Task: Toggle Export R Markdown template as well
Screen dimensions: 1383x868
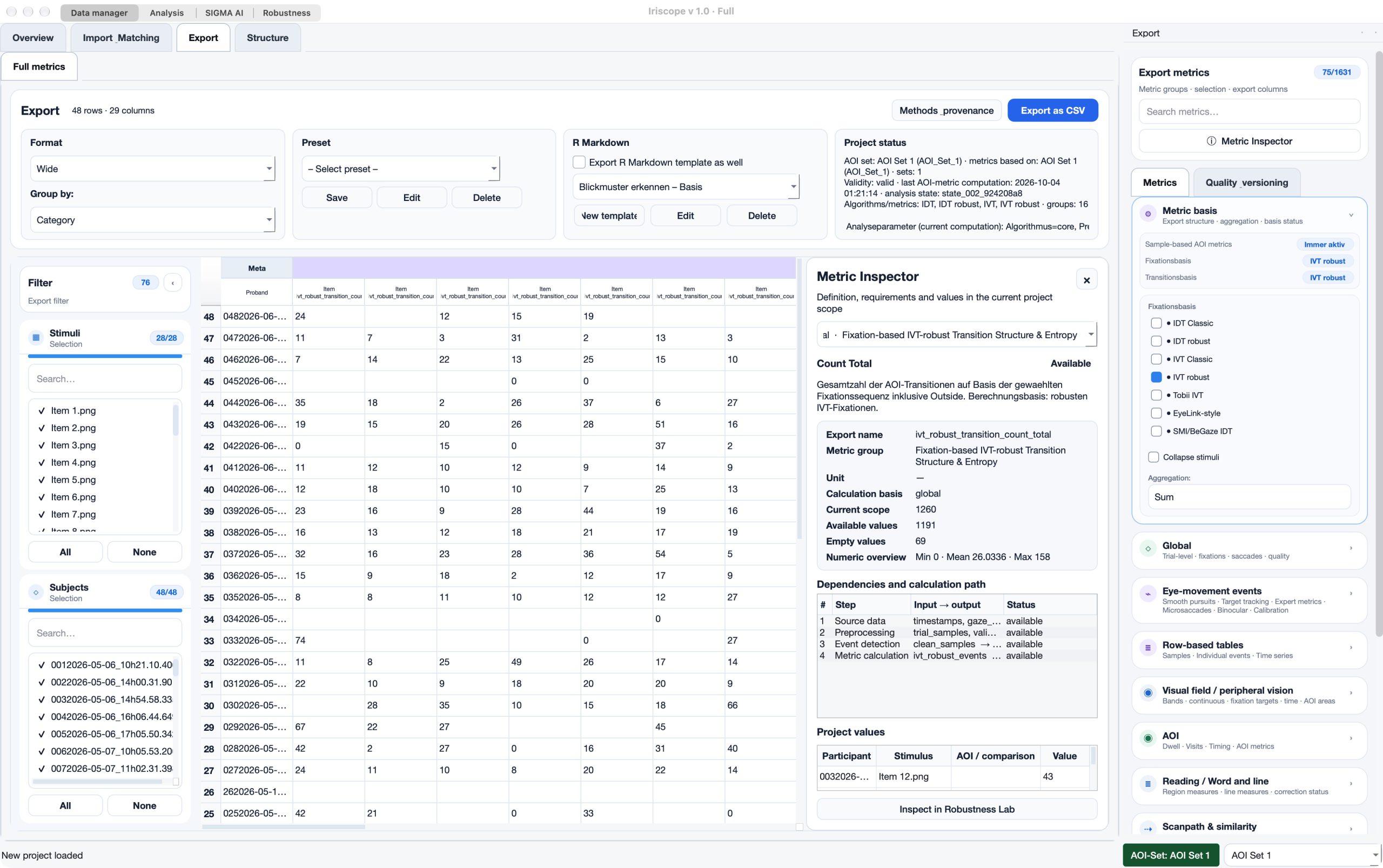Action: click(x=579, y=163)
